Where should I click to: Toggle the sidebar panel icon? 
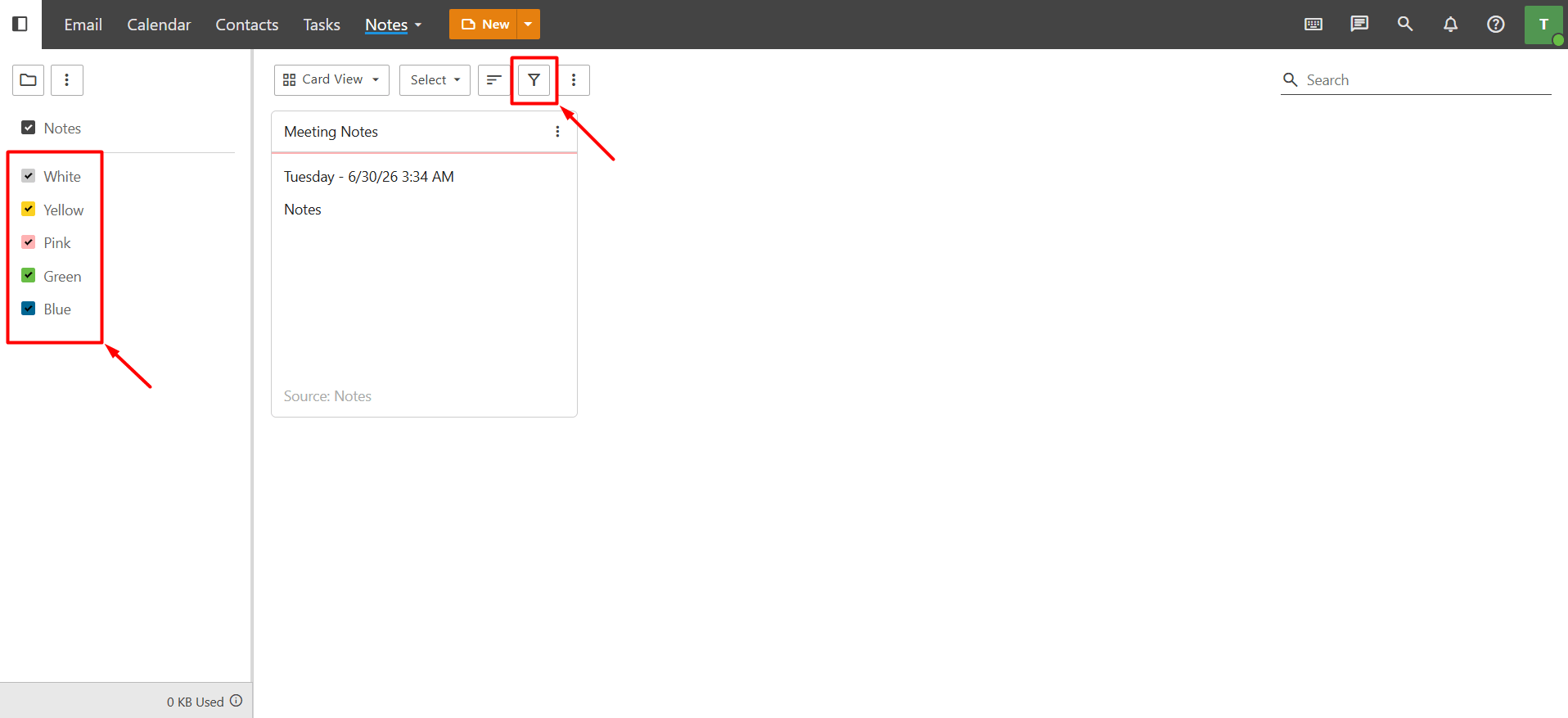tap(20, 24)
